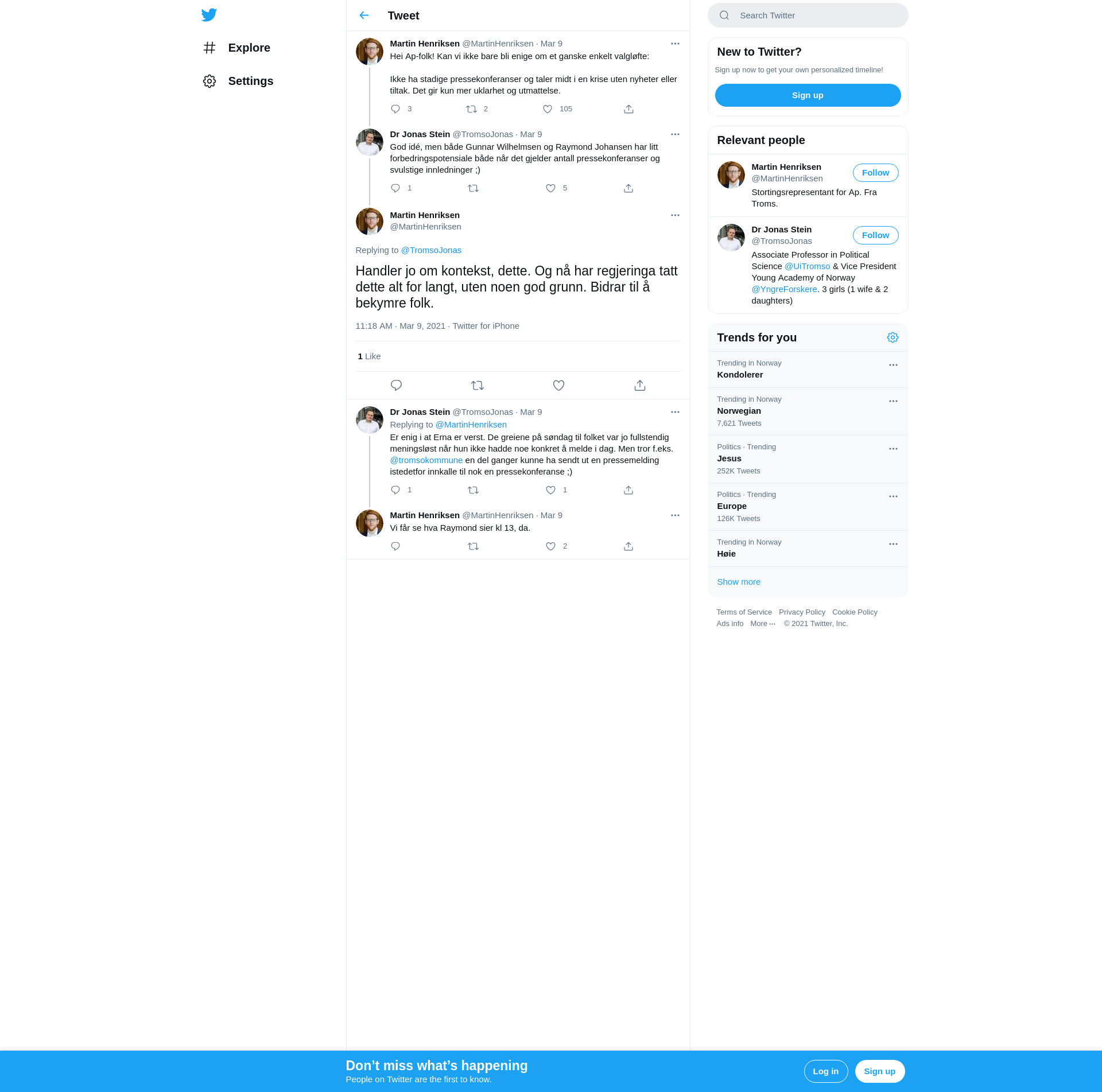This screenshot has height=1092, width=1102.
Task: Open options for the Norwegian trend
Action: (893, 401)
